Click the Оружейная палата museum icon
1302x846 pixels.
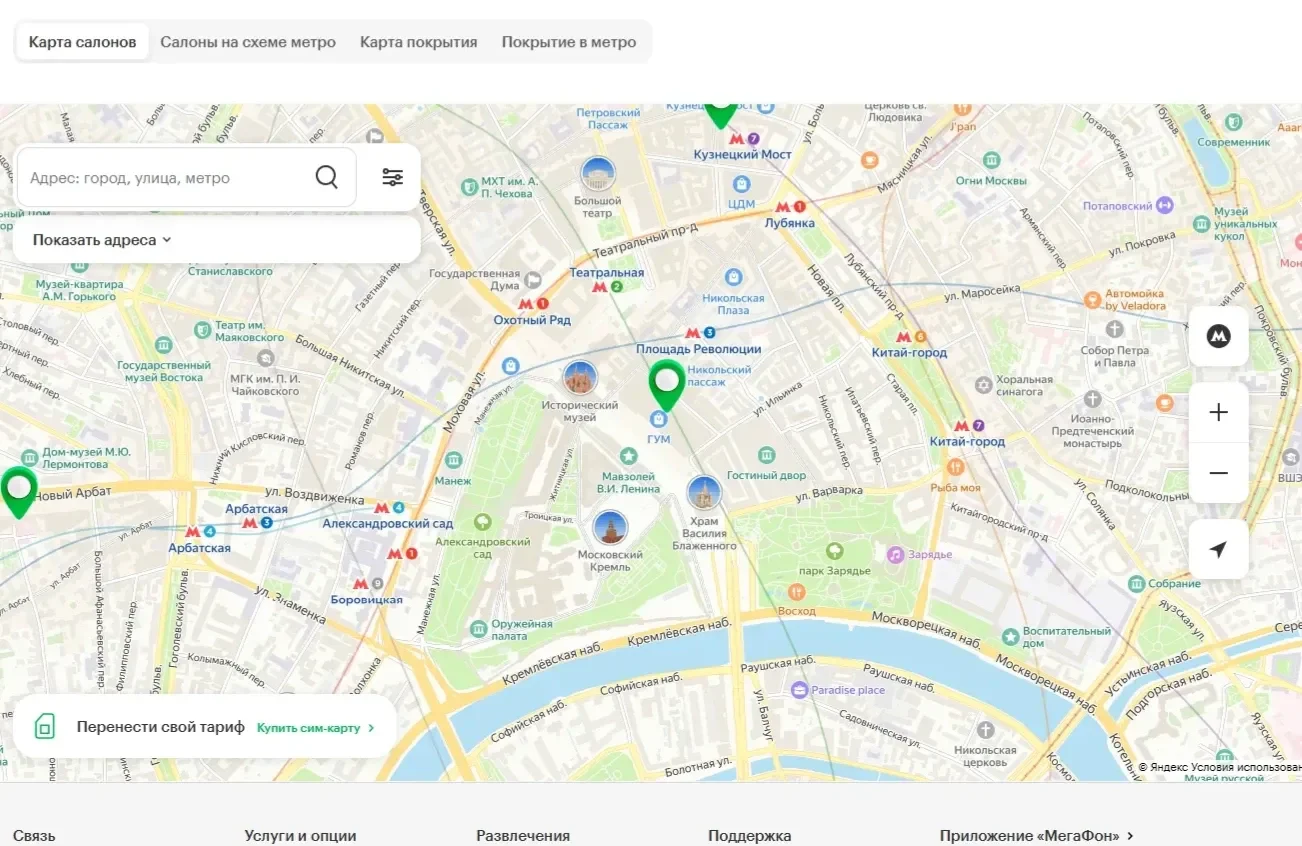[x=479, y=629]
